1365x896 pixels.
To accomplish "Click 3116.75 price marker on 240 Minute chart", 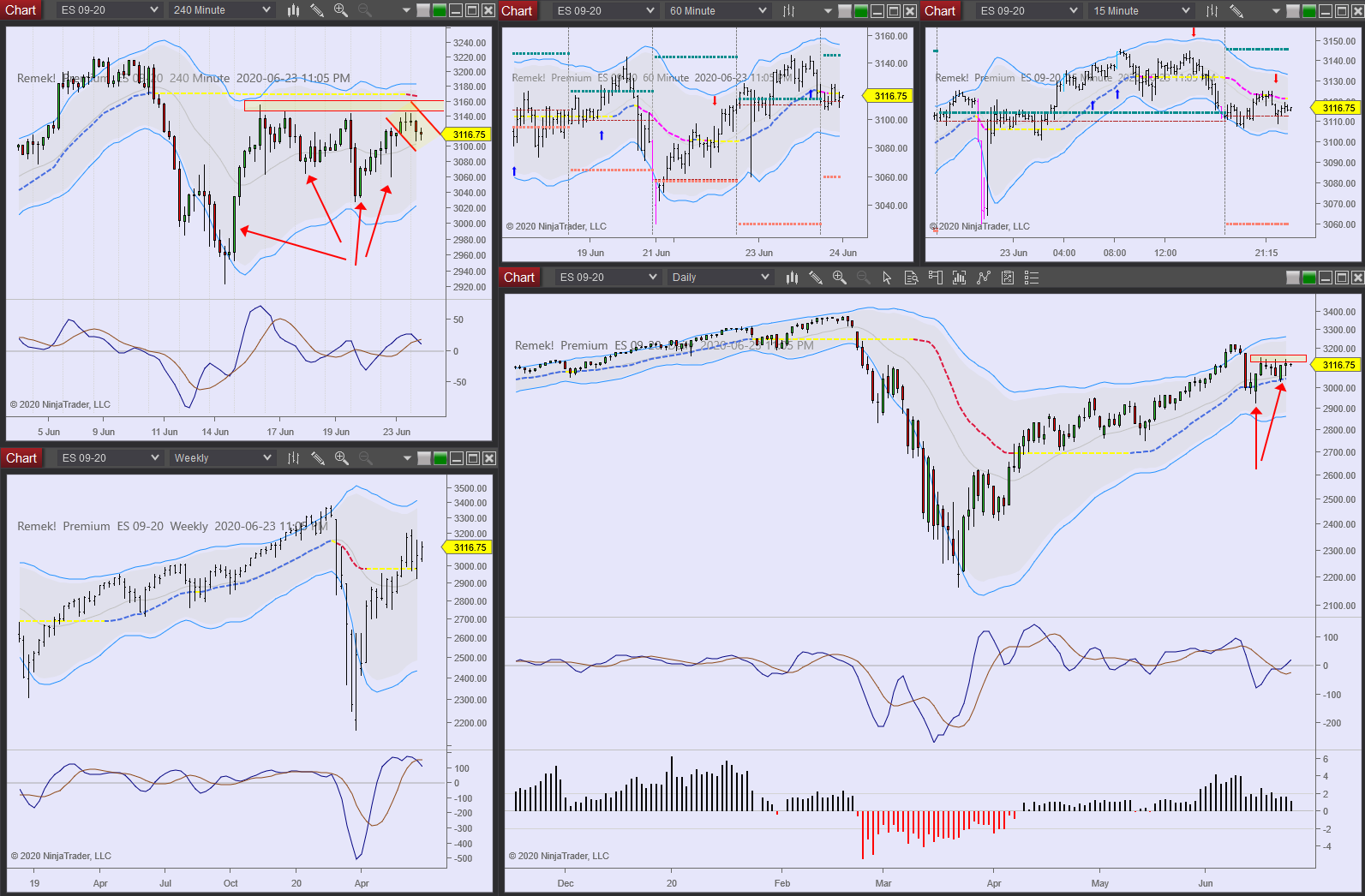I will pyautogui.click(x=468, y=134).
